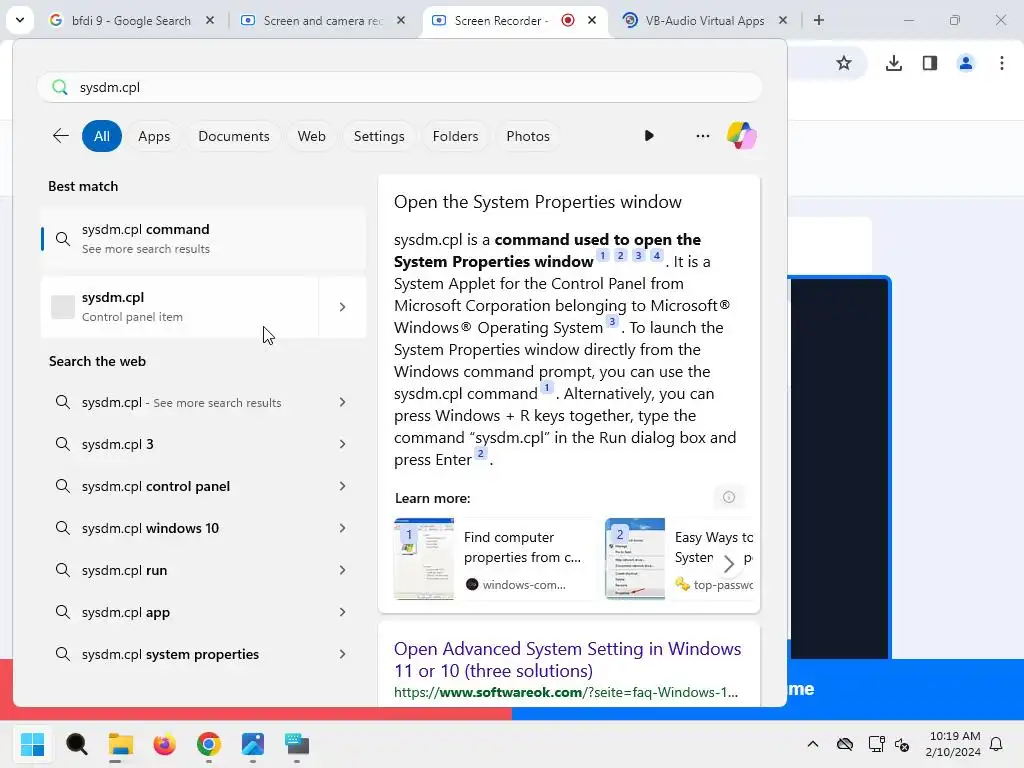Expand 'sysdm.cpl 3' suggestion arrow
Screen dimensions: 1024x768
(342, 444)
